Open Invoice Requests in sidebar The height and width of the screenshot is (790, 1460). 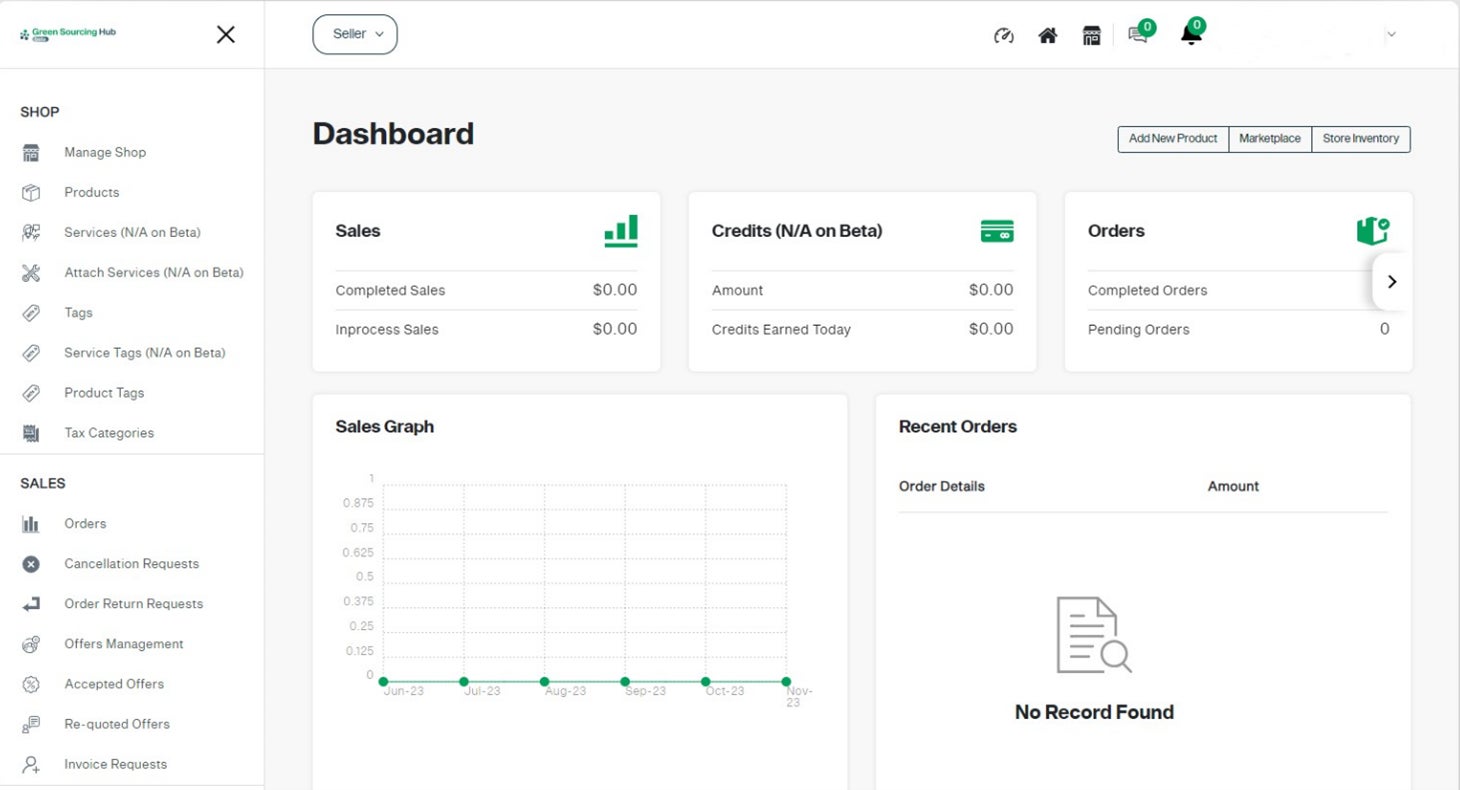pos(115,764)
